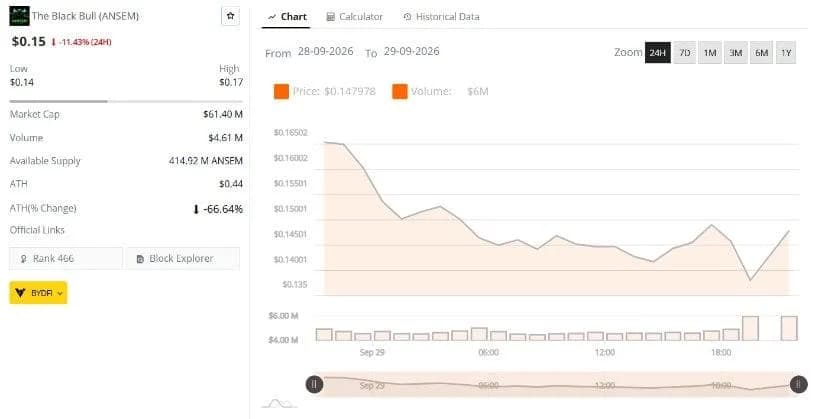
Task: Toggle the Price series legend swatch
Action: point(281,91)
